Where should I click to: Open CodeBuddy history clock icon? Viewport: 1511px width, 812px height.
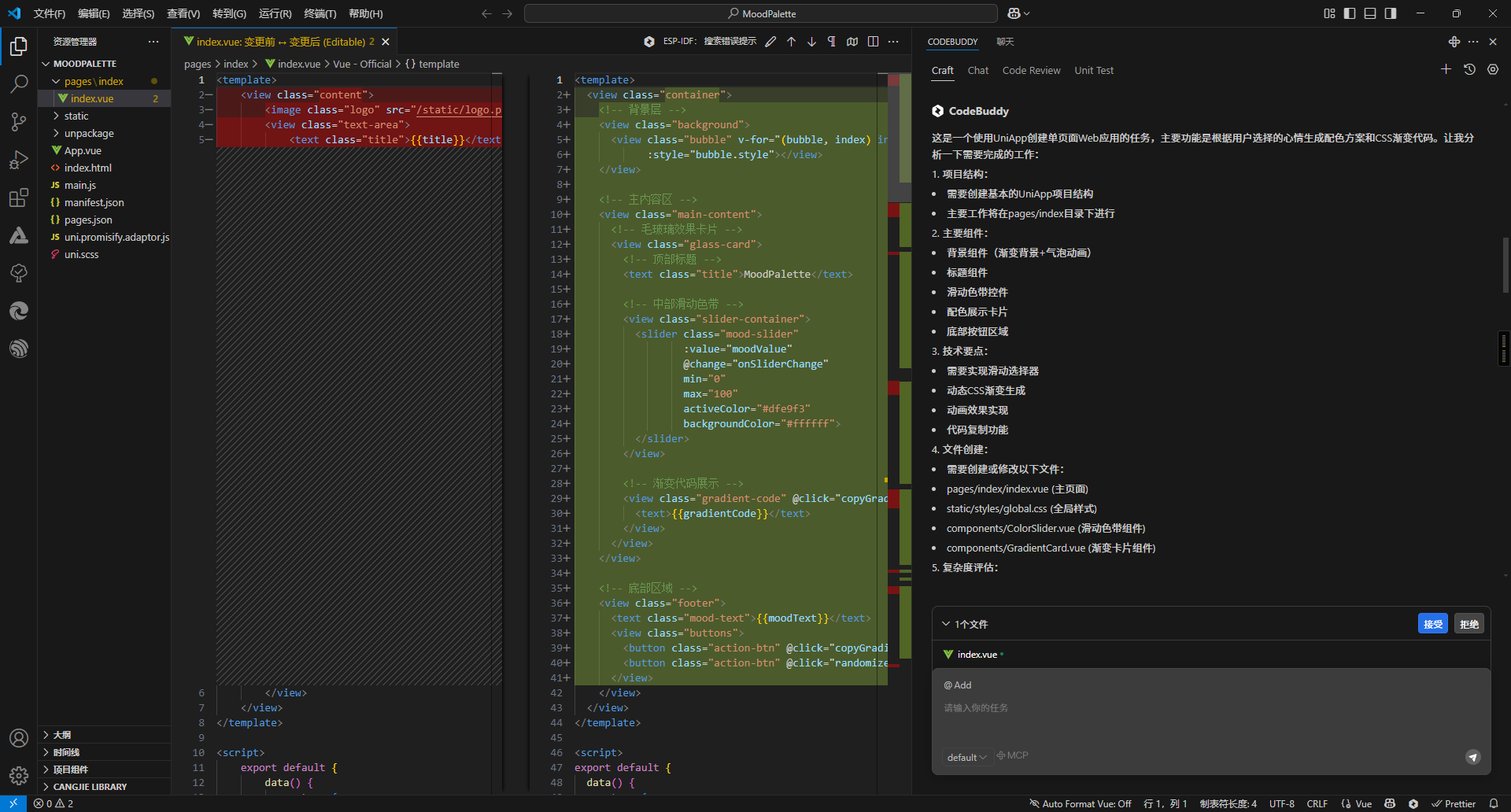pyautogui.click(x=1469, y=69)
